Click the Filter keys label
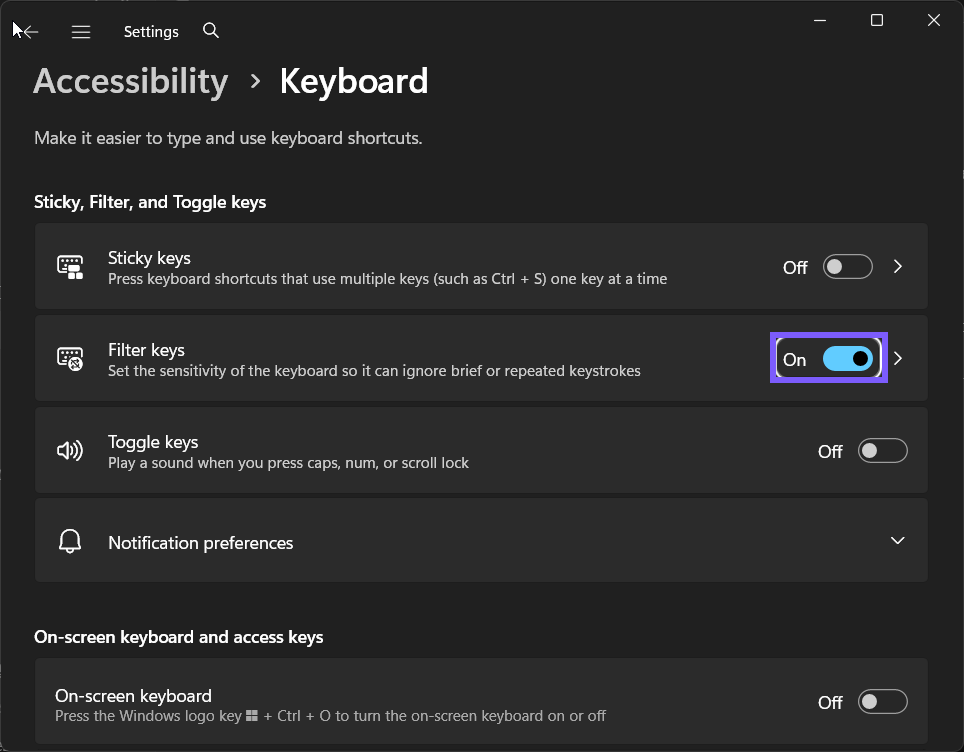This screenshot has width=964, height=752. [146, 350]
